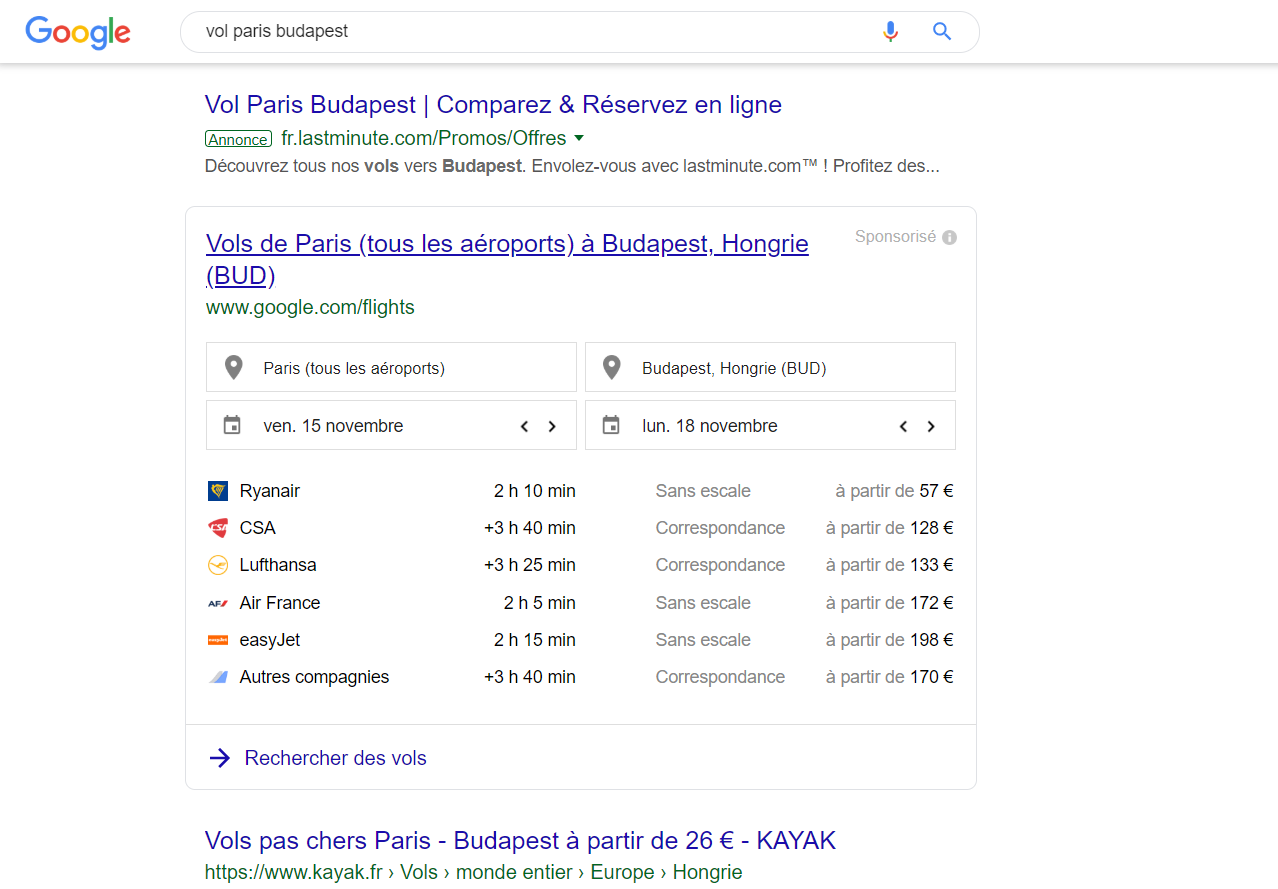Click arrow icon beside Rechercher des vols
1278x889 pixels.
[220, 758]
